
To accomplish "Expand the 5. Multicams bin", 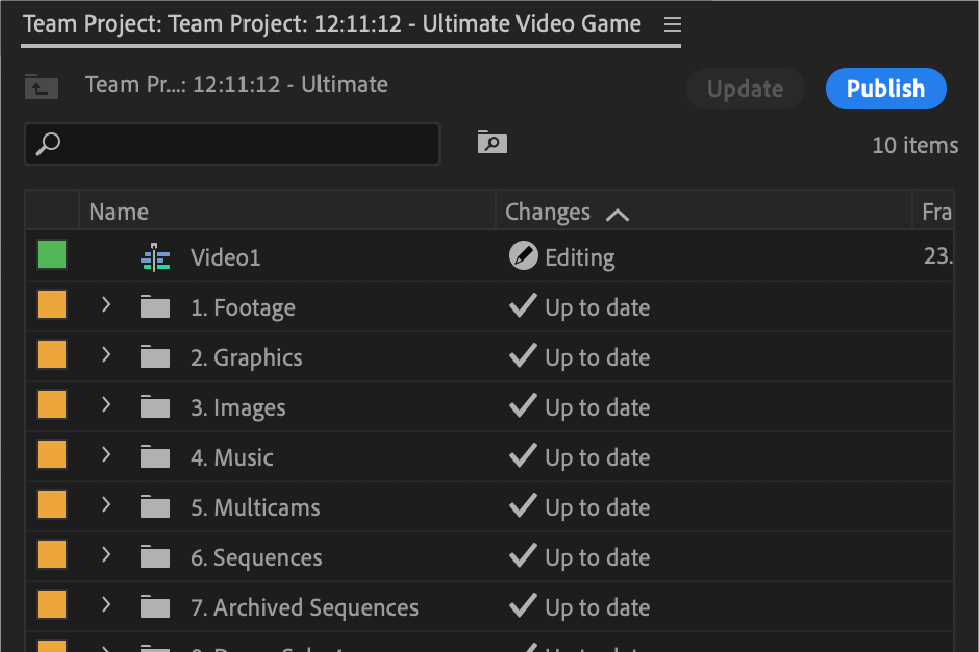I will pyautogui.click(x=106, y=506).
